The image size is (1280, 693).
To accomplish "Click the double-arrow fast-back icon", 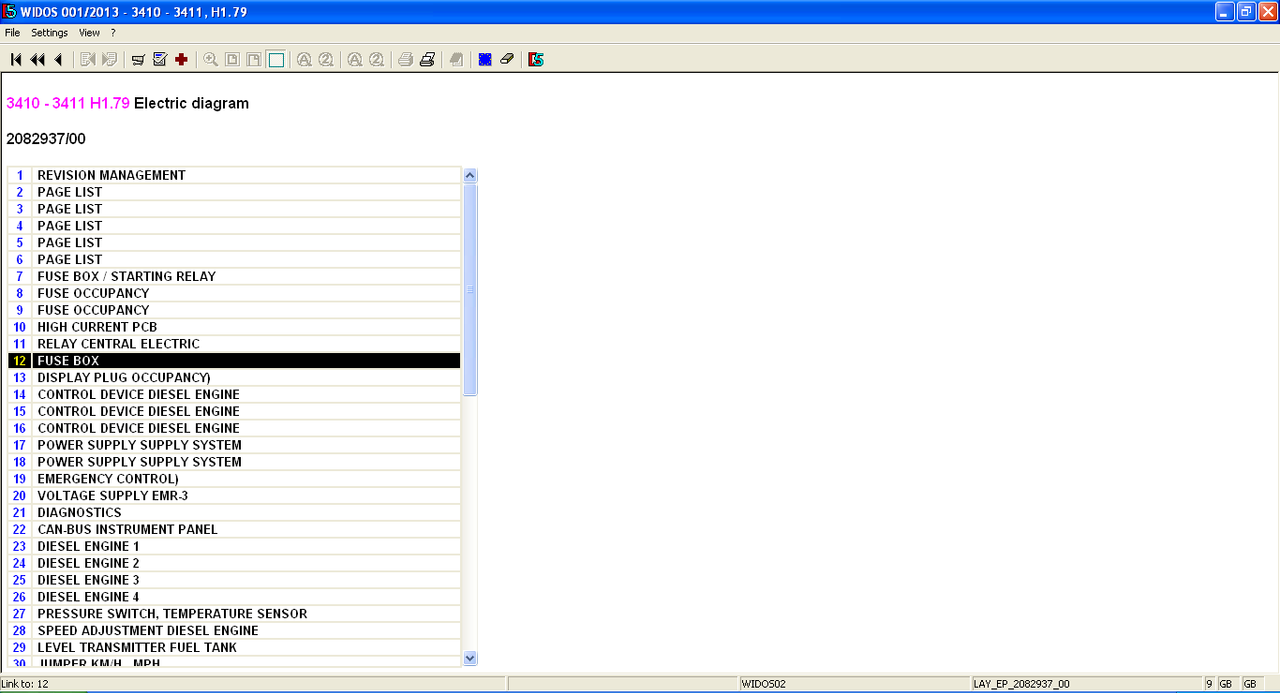I will click(x=37, y=60).
